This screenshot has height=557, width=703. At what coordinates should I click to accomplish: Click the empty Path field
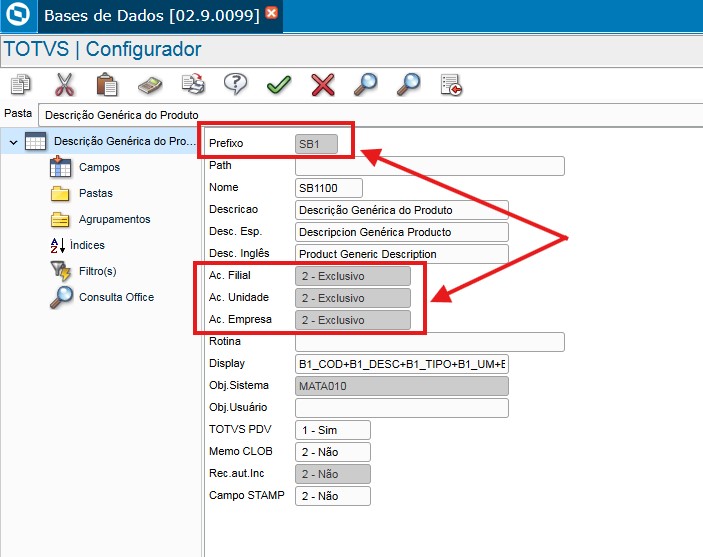coord(430,166)
